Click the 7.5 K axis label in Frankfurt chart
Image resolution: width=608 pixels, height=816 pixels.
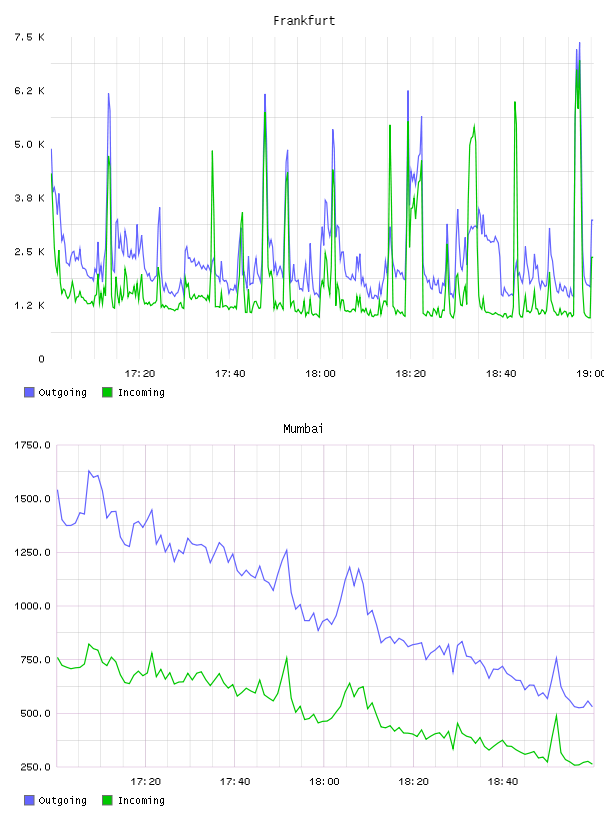pyautogui.click(x=29, y=37)
